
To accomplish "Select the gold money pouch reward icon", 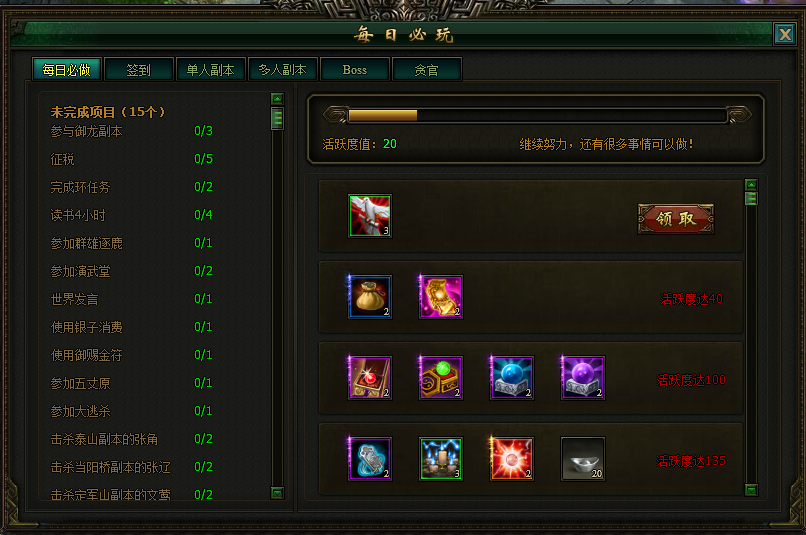I will [370, 297].
